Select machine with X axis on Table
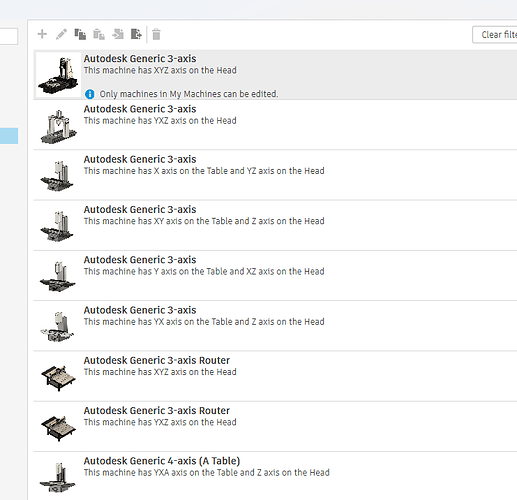Viewport: 517px width, 500px height. [x=275, y=175]
